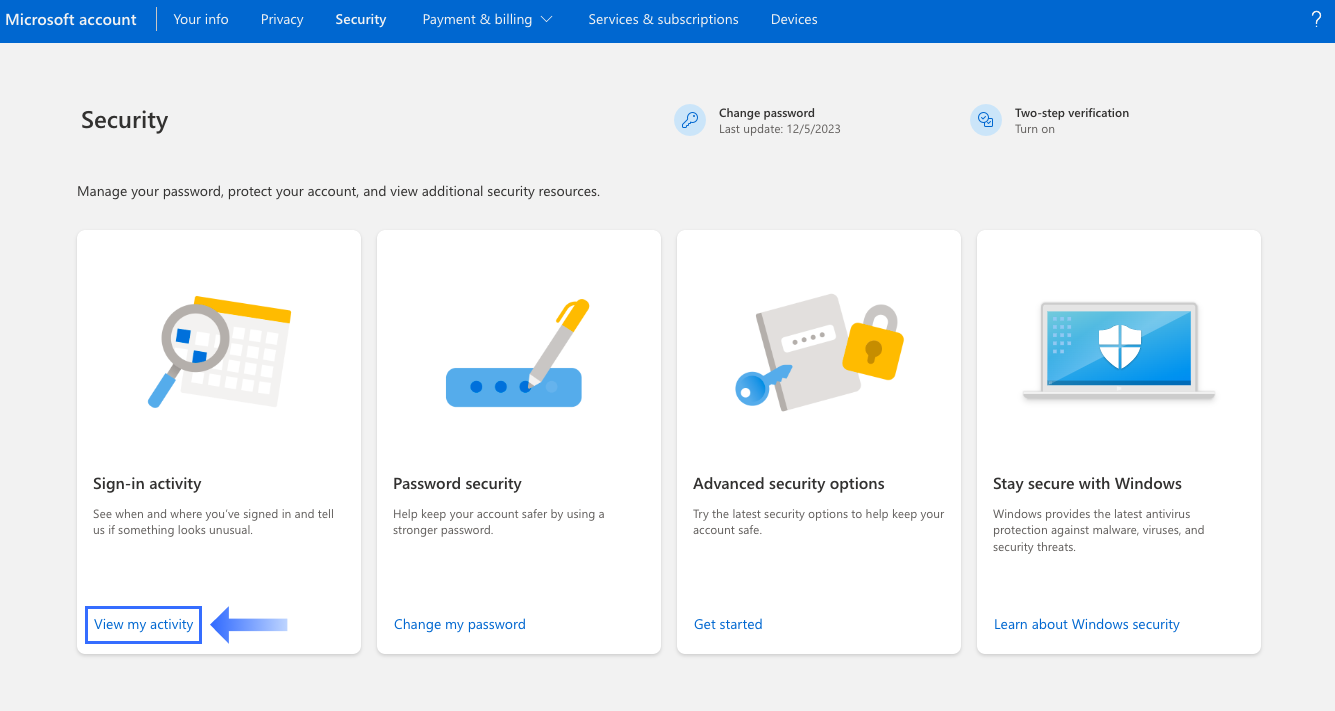This screenshot has height=711, width=1335.
Task: Click the Security page heading
Action: coord(125,120)
